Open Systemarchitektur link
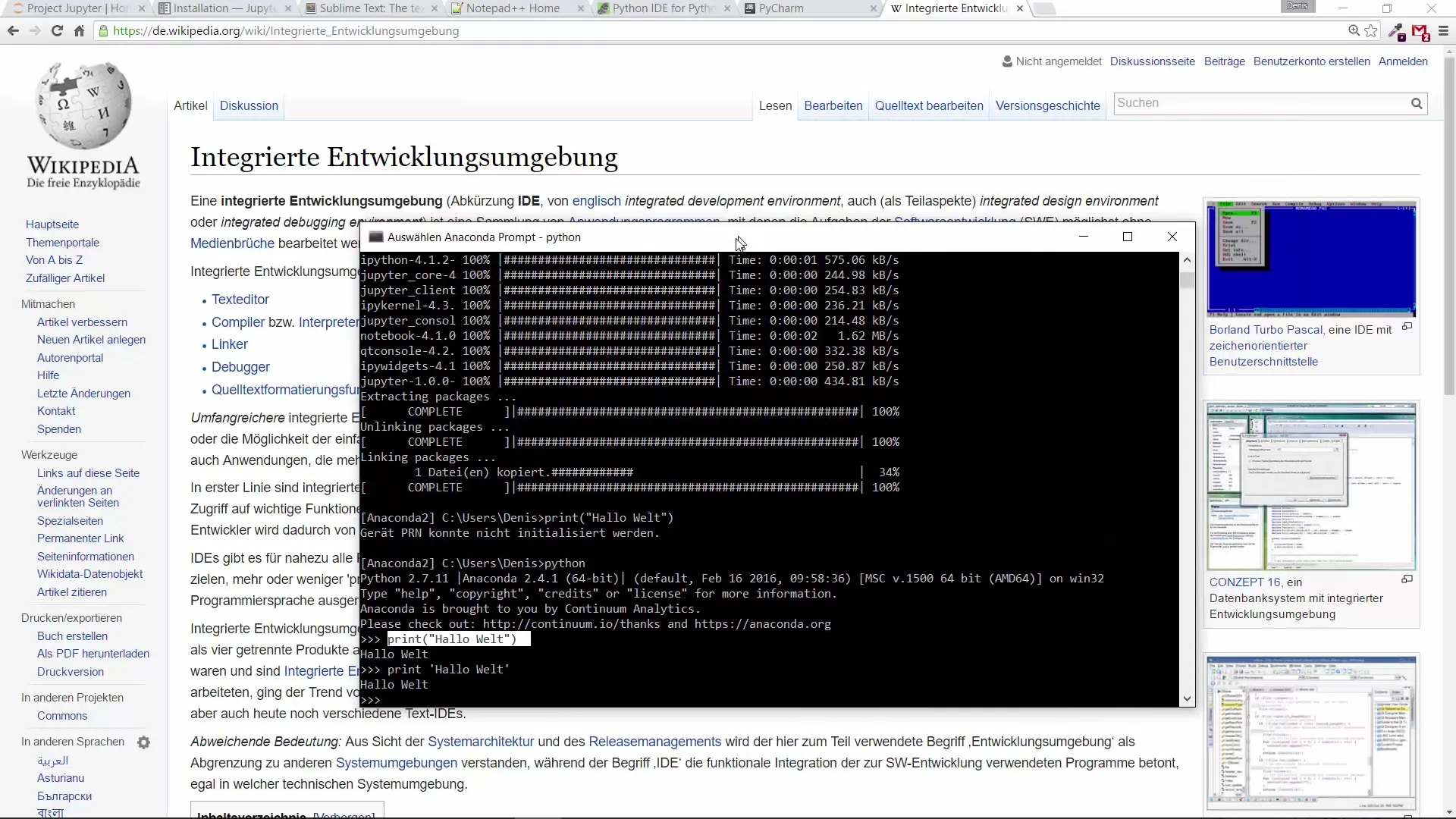This screenshot has width=1456, height=819. [x=481, y=742]
